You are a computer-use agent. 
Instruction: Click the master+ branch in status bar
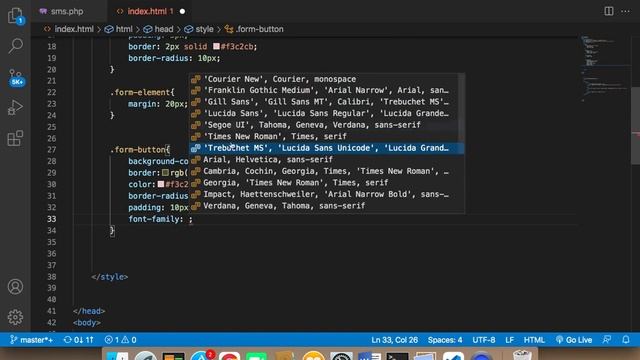[31, 340]
